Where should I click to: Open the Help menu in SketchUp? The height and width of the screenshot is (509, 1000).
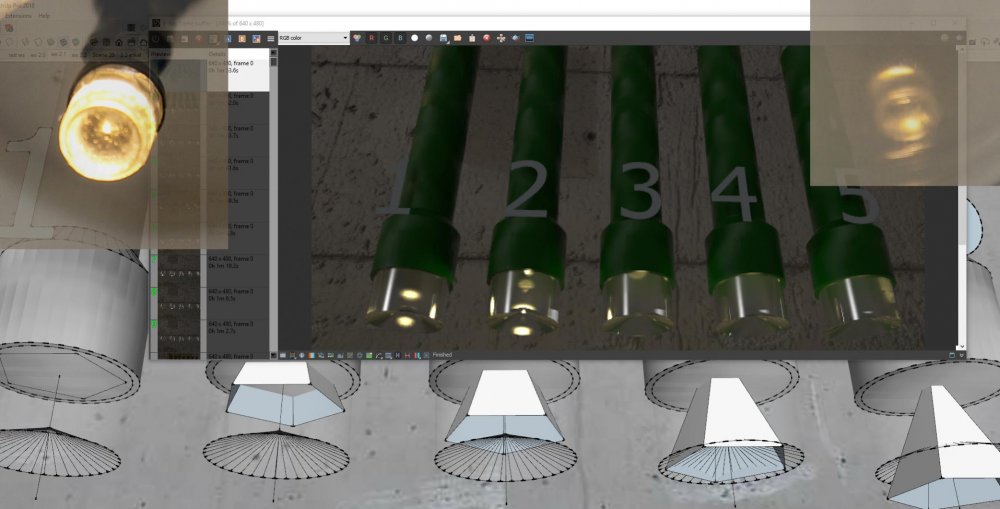click(44, 16)
